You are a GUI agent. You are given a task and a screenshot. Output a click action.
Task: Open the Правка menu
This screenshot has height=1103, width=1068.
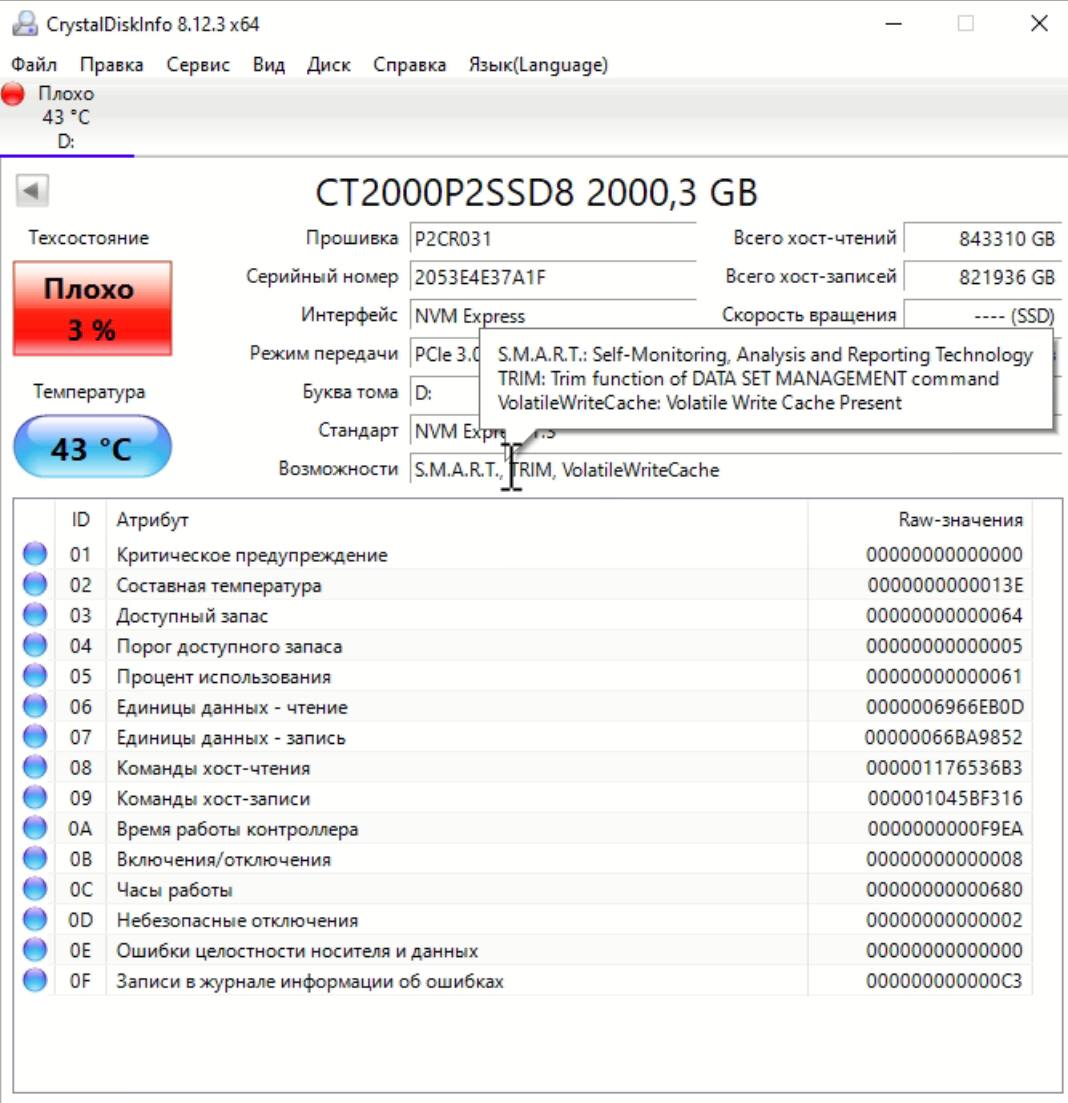111,65
